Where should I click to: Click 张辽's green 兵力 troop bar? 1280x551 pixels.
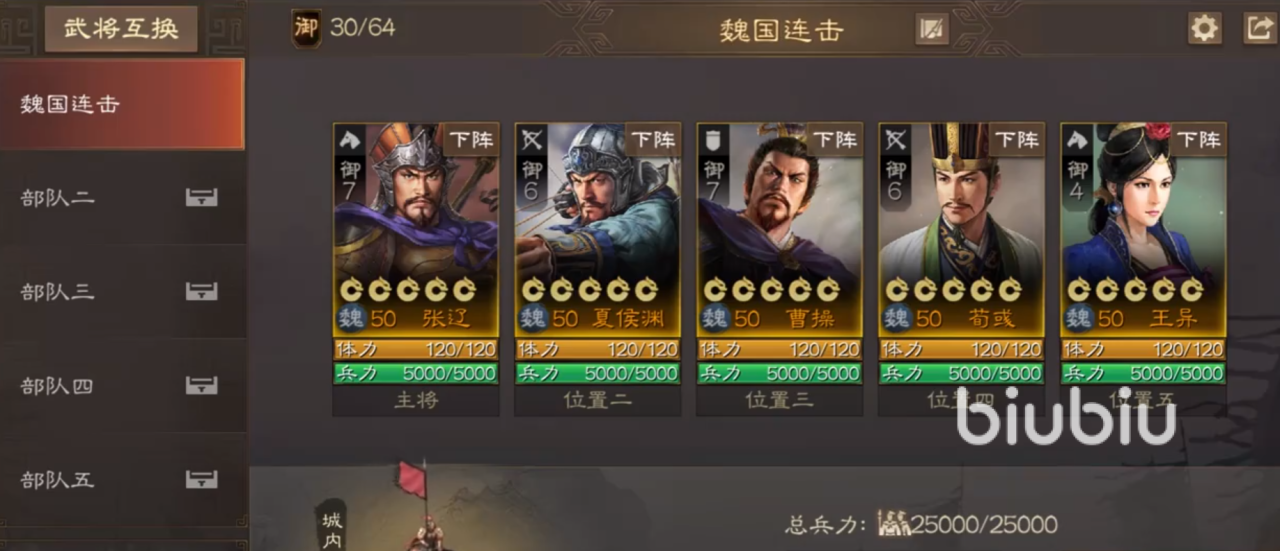pyautogui.click(x=416, y=373)
